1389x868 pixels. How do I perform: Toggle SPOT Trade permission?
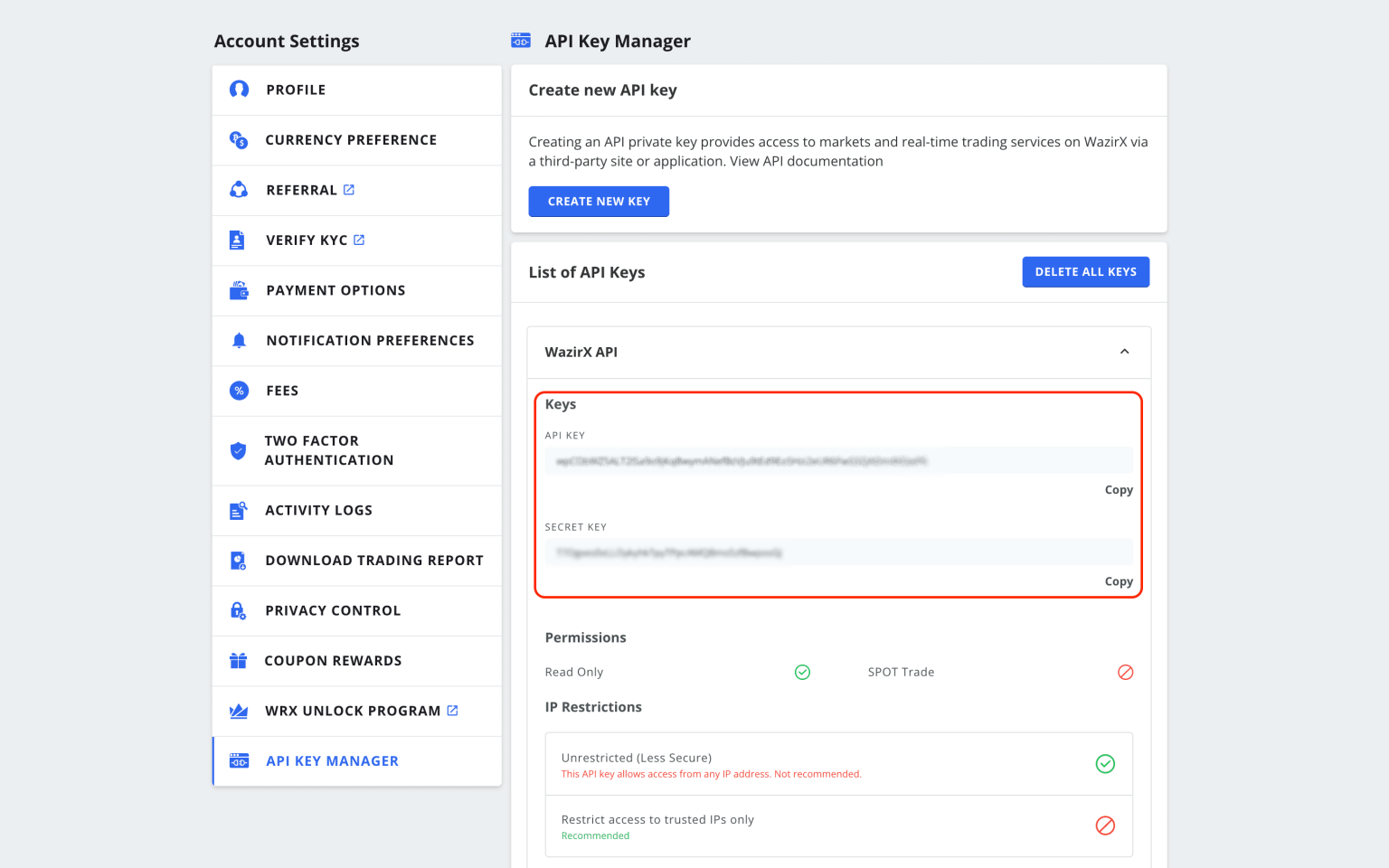point(1125,672)
